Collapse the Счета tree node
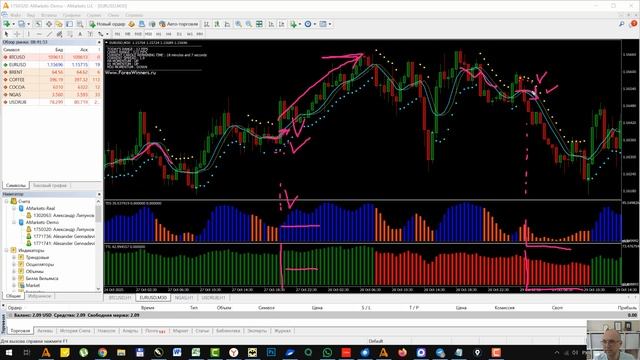 coord(7,201)
